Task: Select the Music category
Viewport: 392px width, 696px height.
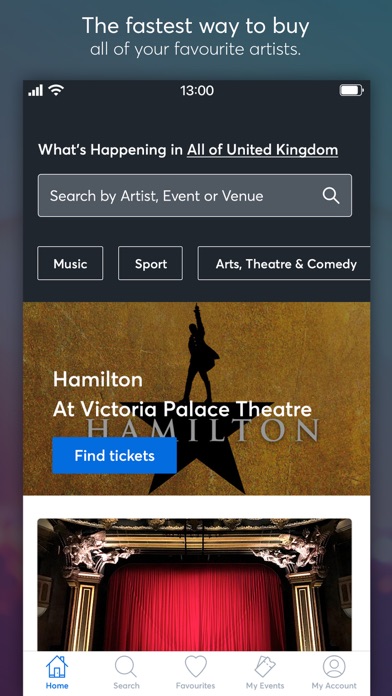Action: pos(70,263)
